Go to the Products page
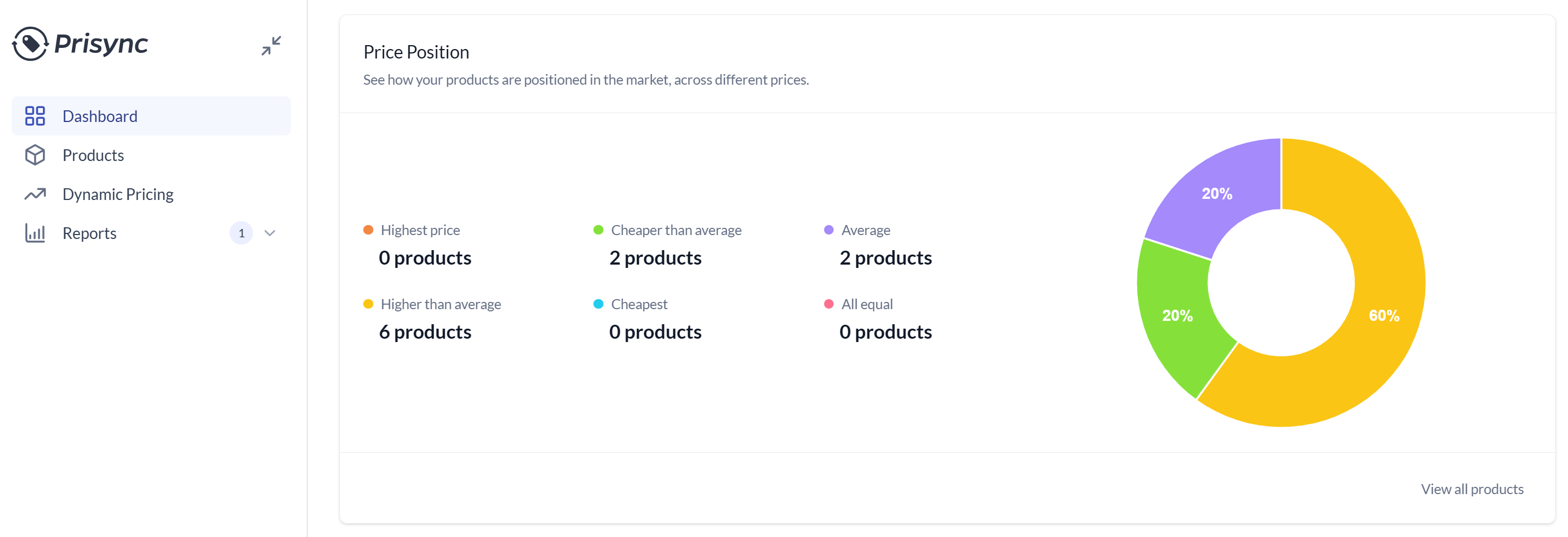The height and width of the screenshot is (537, 1568). pyautogui.click(x=93, y=155)
